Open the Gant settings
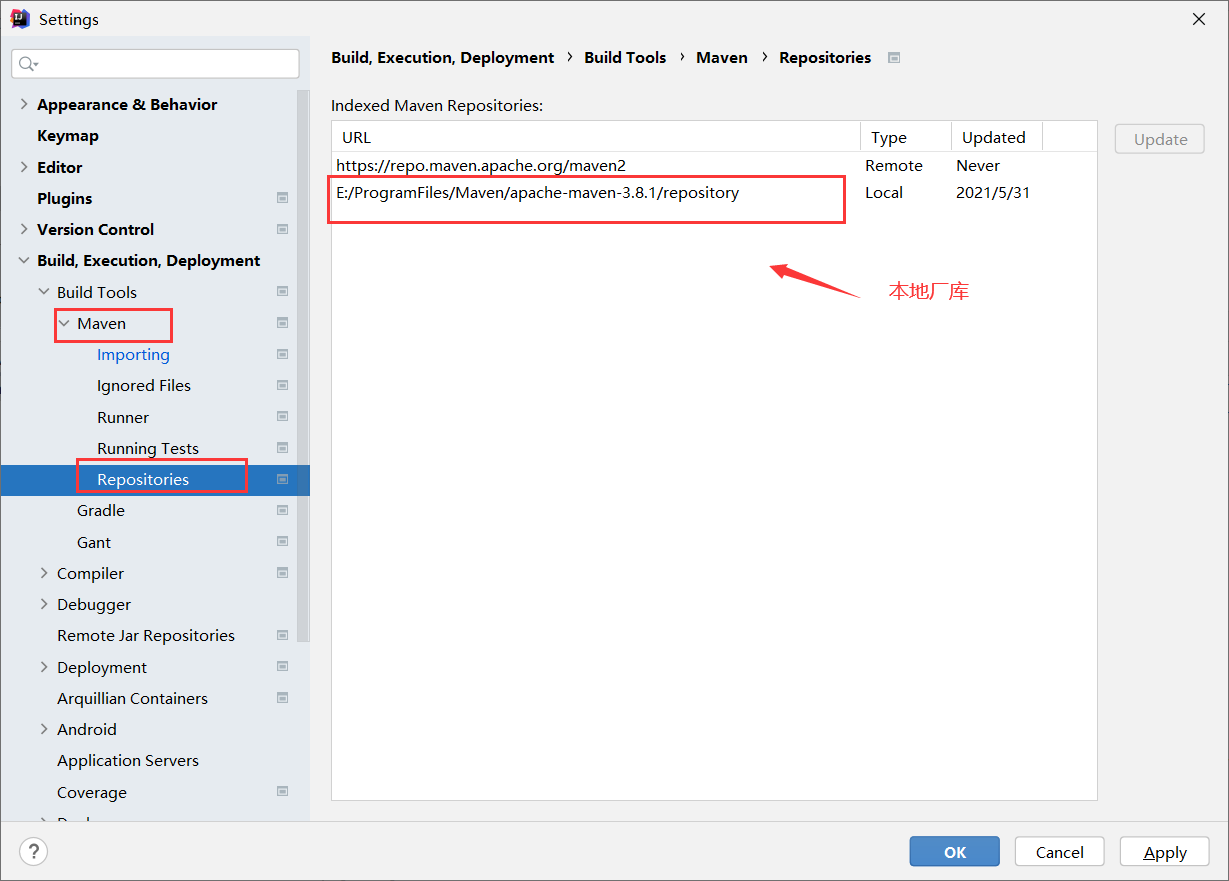The height and width of the screenshot is (881, 1229). [94, 542]
